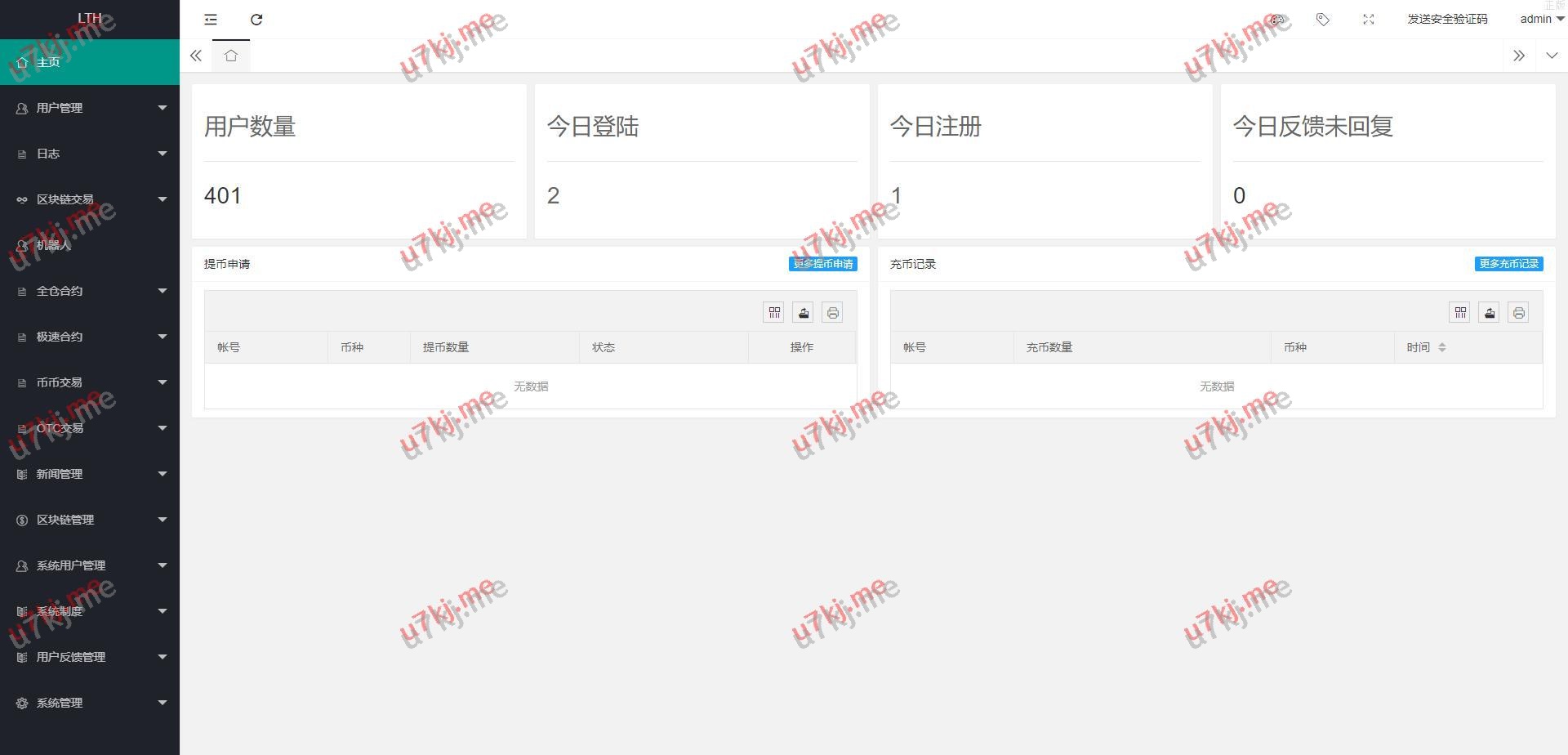
Task: Toggle fullscreen mode icon in header
Action: pyautogui.click(x=1369, y=20)
